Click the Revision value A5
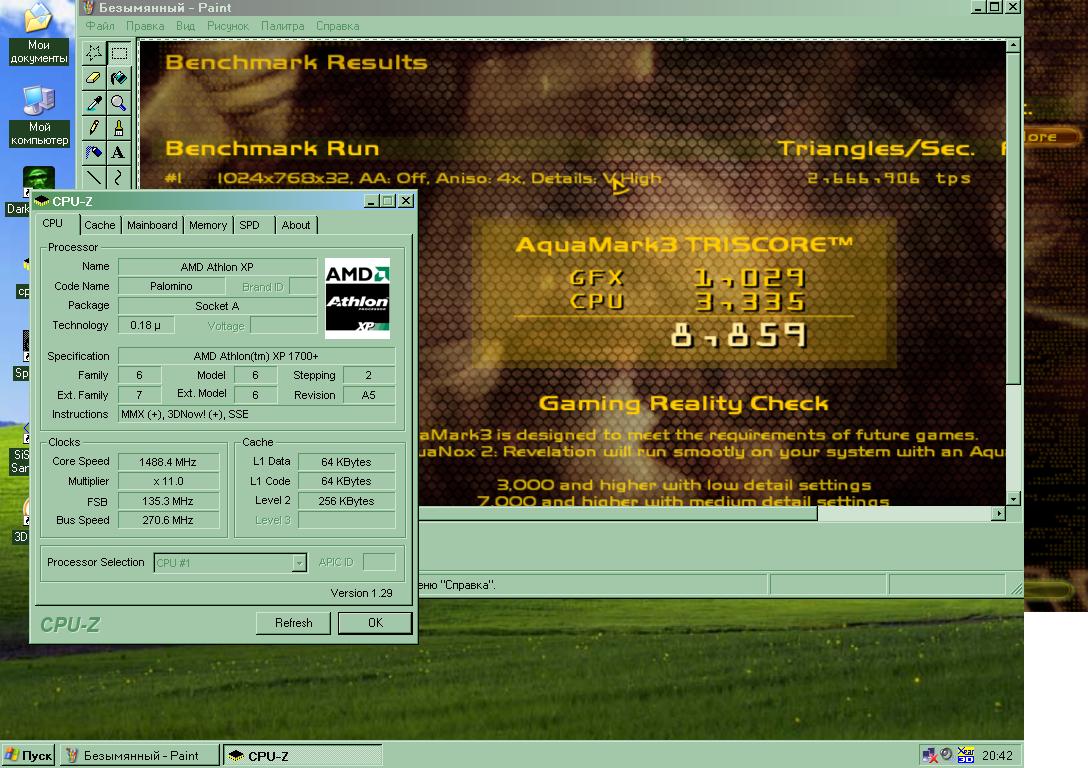1088x768 pixels. (368, 395)
